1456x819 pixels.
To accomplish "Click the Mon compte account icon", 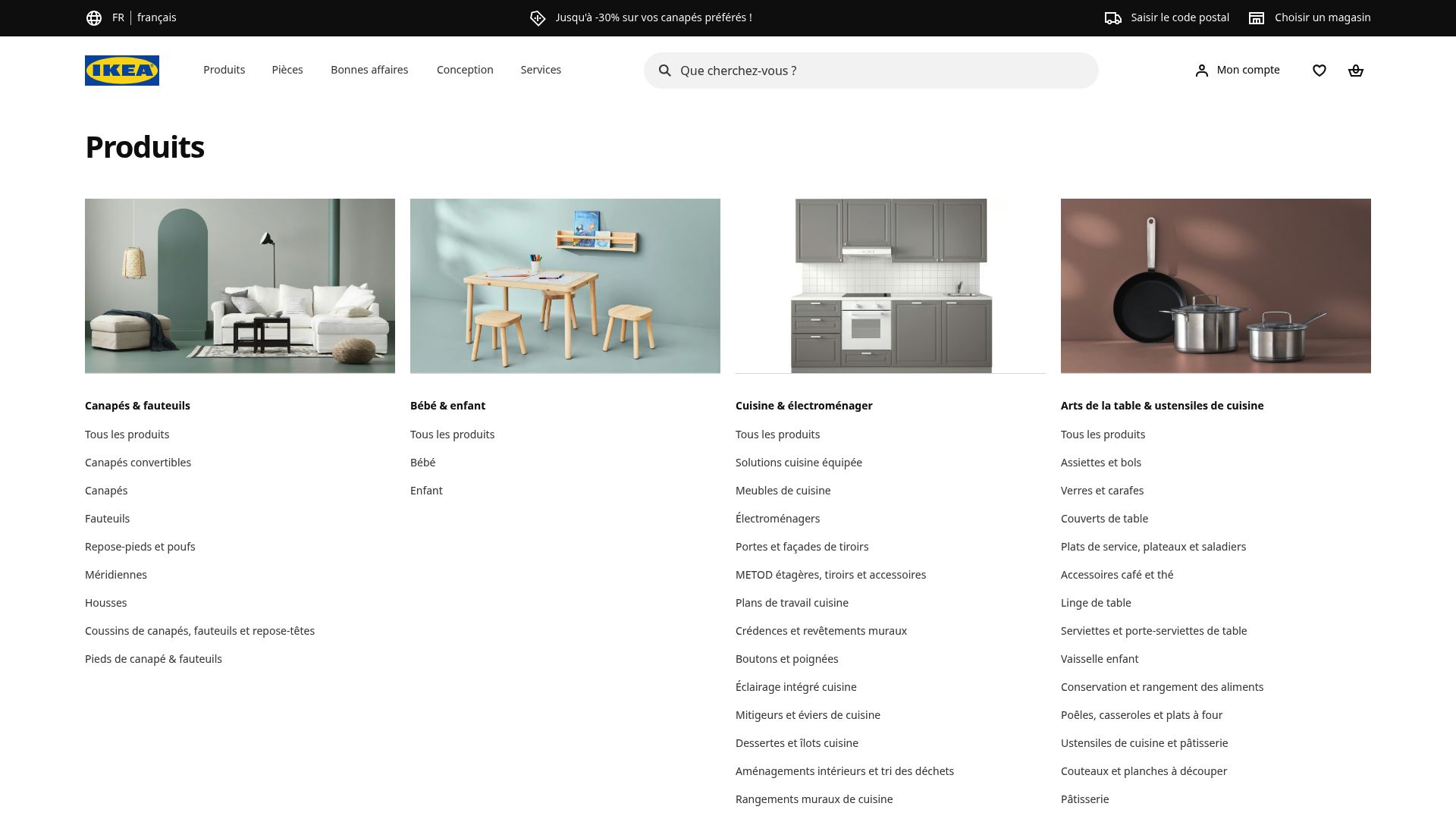I will (1202, 70).
